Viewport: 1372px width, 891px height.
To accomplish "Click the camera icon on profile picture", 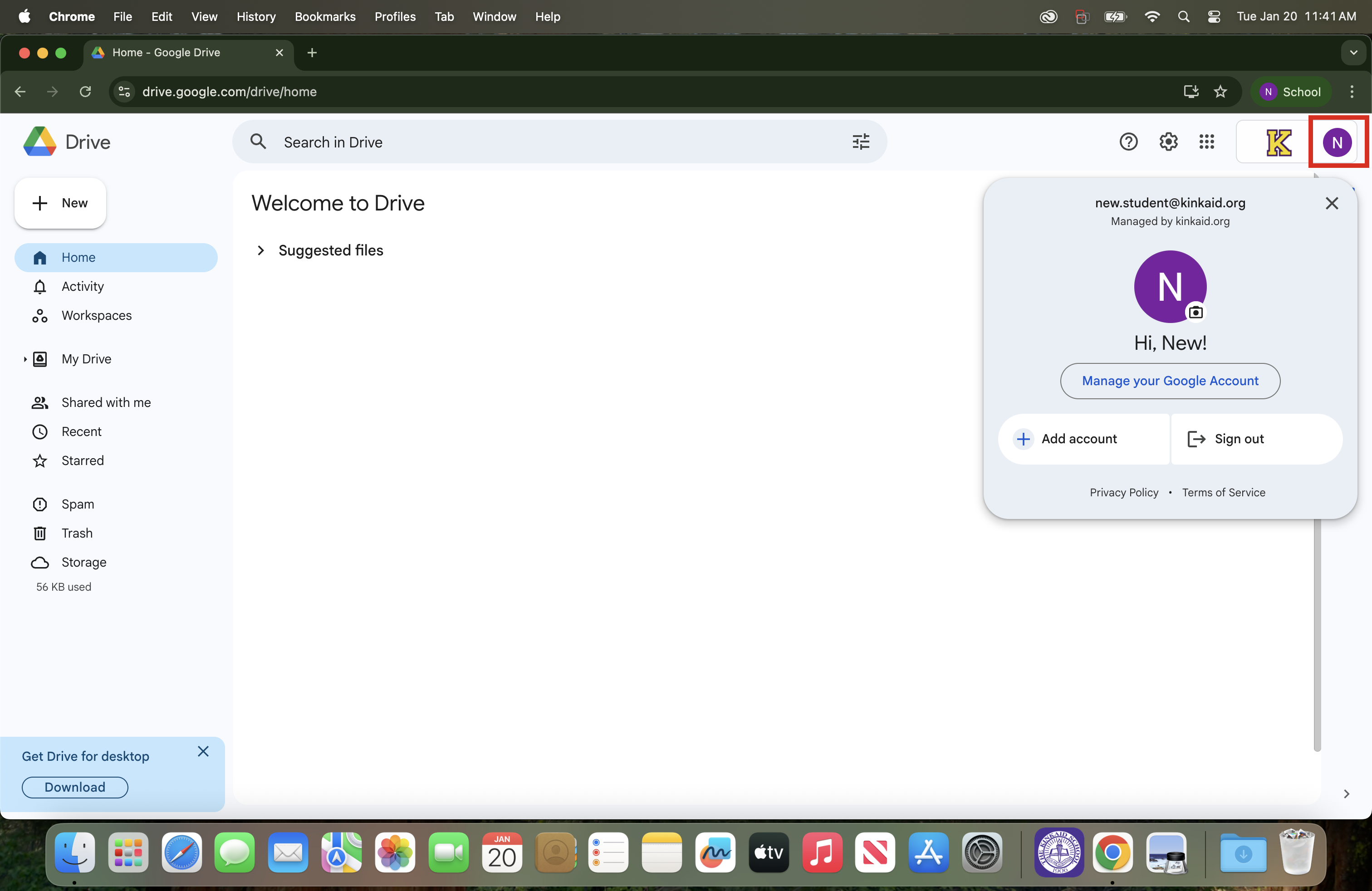I will (x=1196, y=313).
